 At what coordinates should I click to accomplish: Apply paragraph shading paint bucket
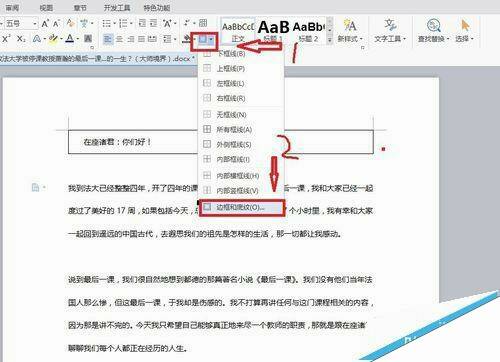tap(187, 38)
